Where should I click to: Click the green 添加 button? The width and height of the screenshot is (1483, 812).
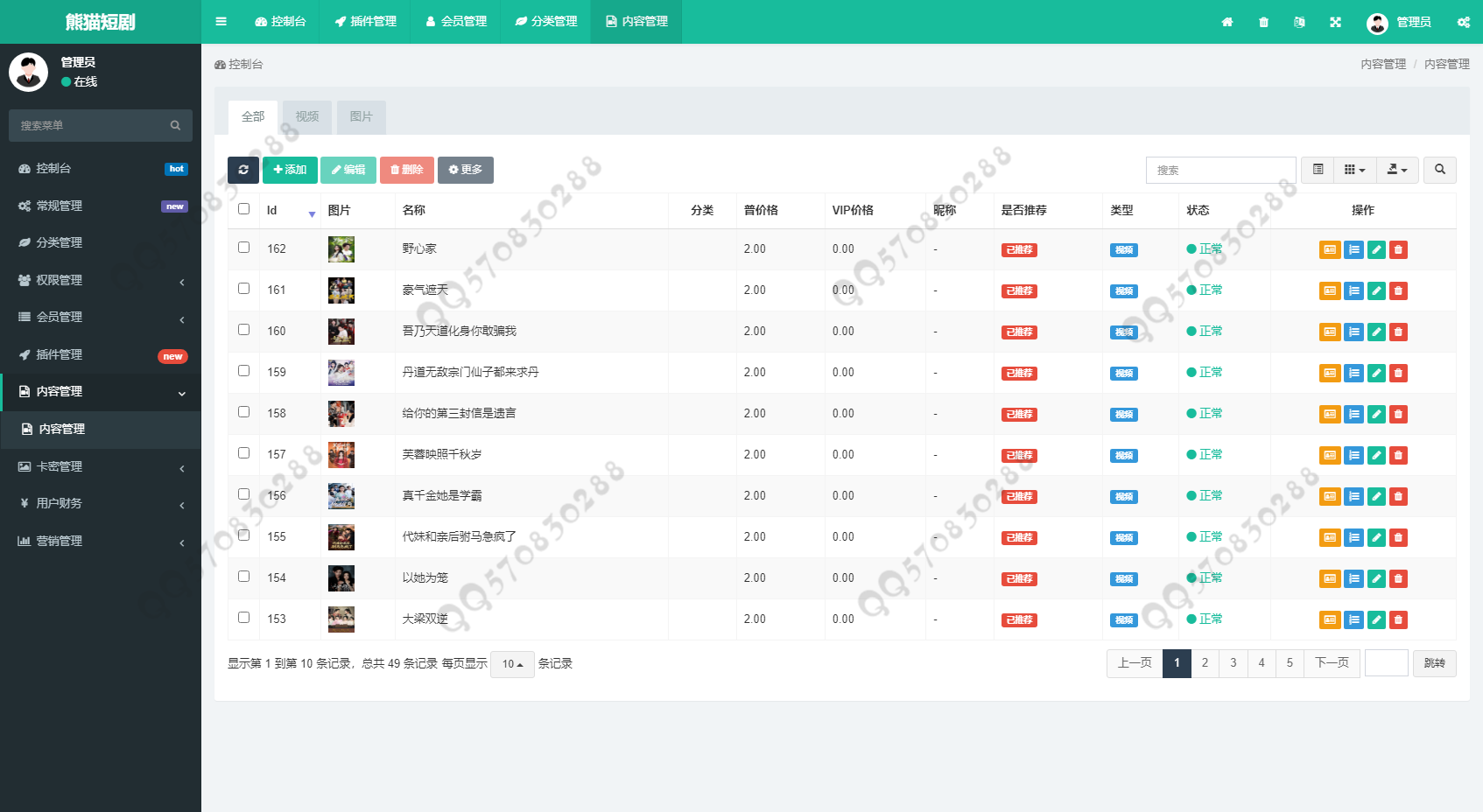(290, 170)
